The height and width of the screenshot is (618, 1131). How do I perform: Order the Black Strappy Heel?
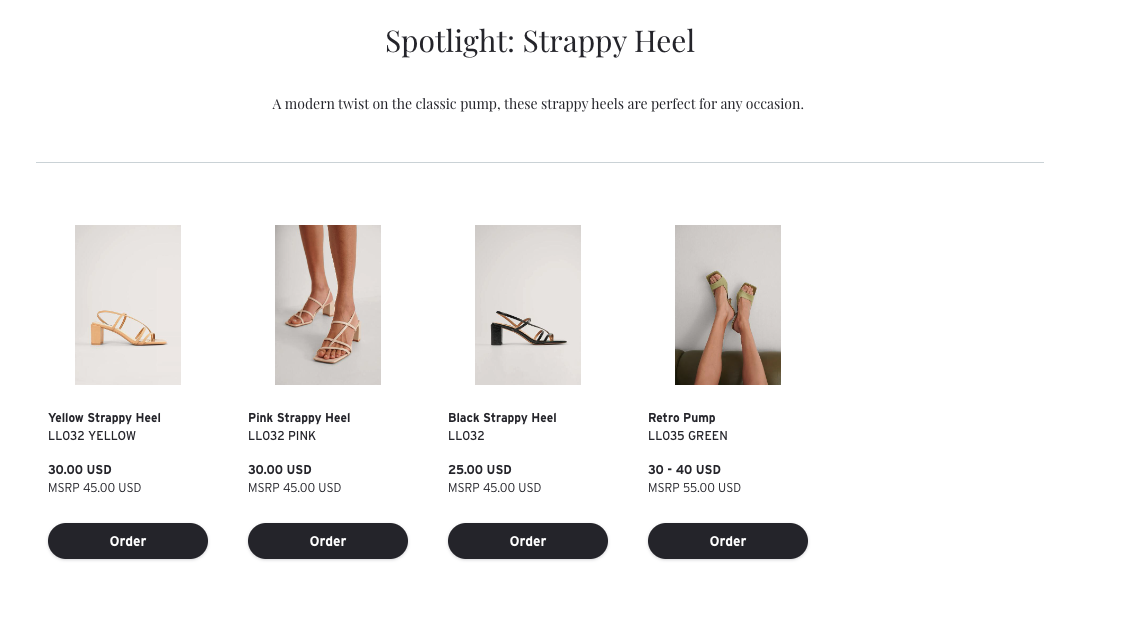coord(528,541)
